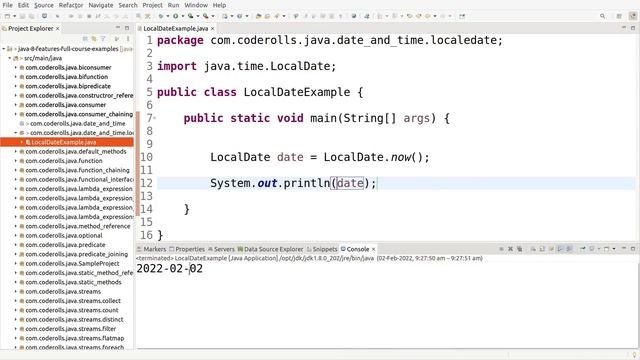Viewport: 640px width, 360px height.
Task: Click Terminate in the Console toolbar
Action: click(x=501, y=249)
